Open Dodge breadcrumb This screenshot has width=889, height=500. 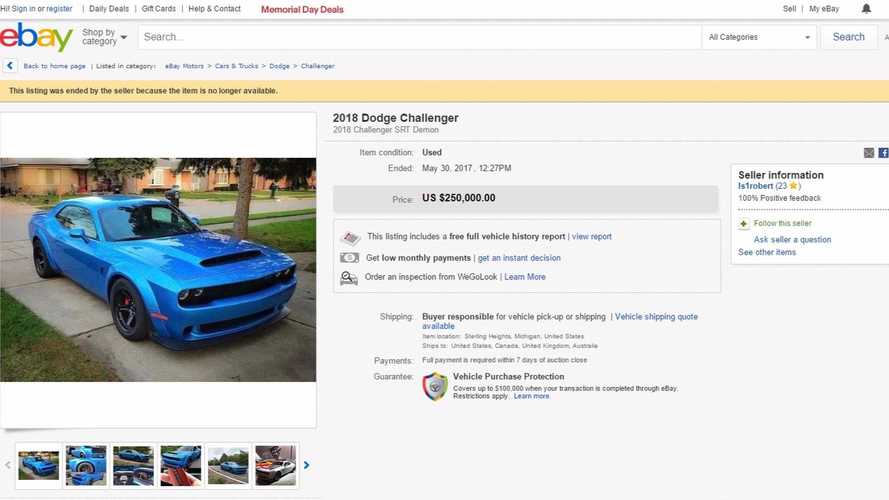[280, 66]
